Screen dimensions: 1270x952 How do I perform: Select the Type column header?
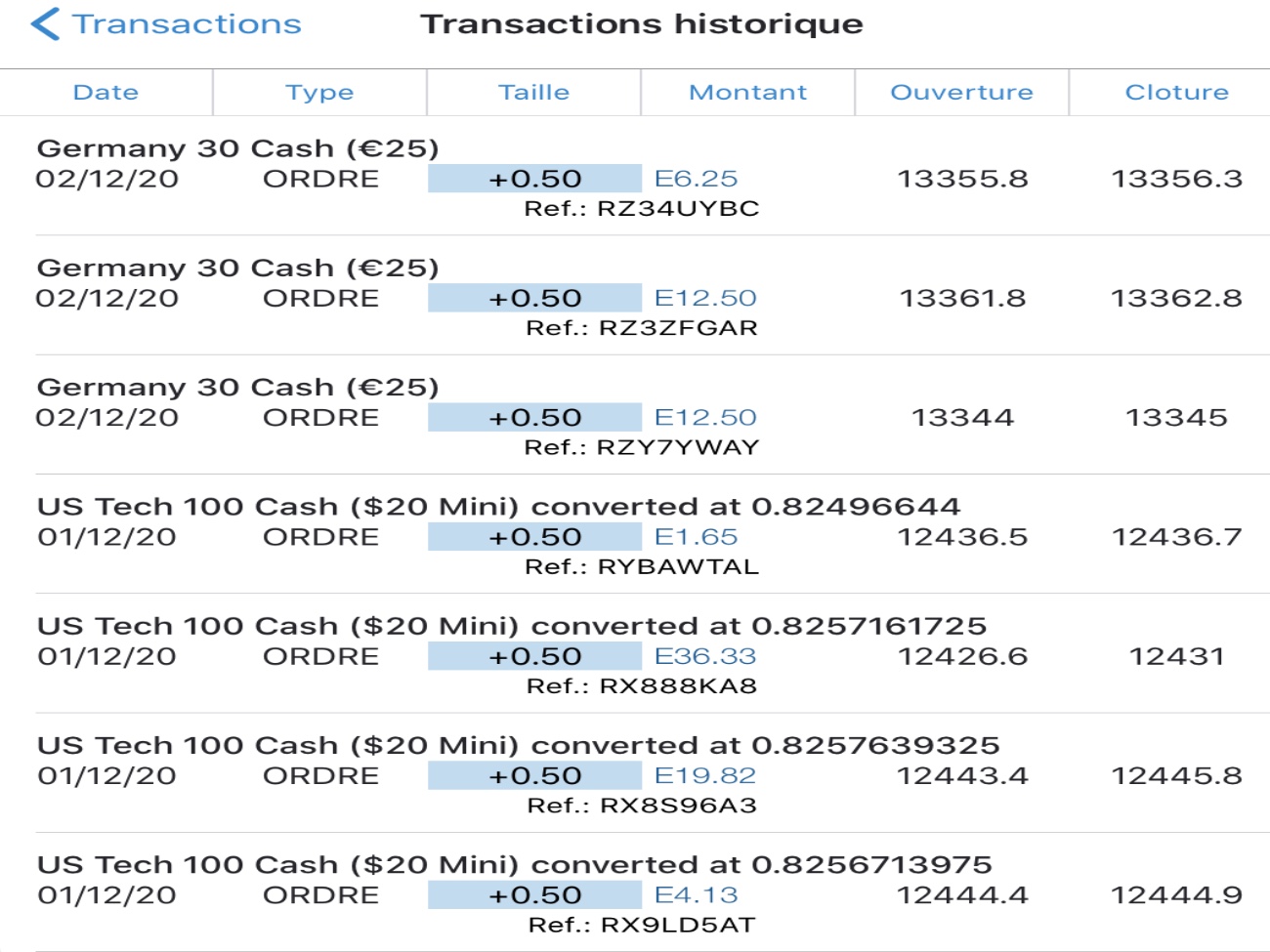pos(319,93)
